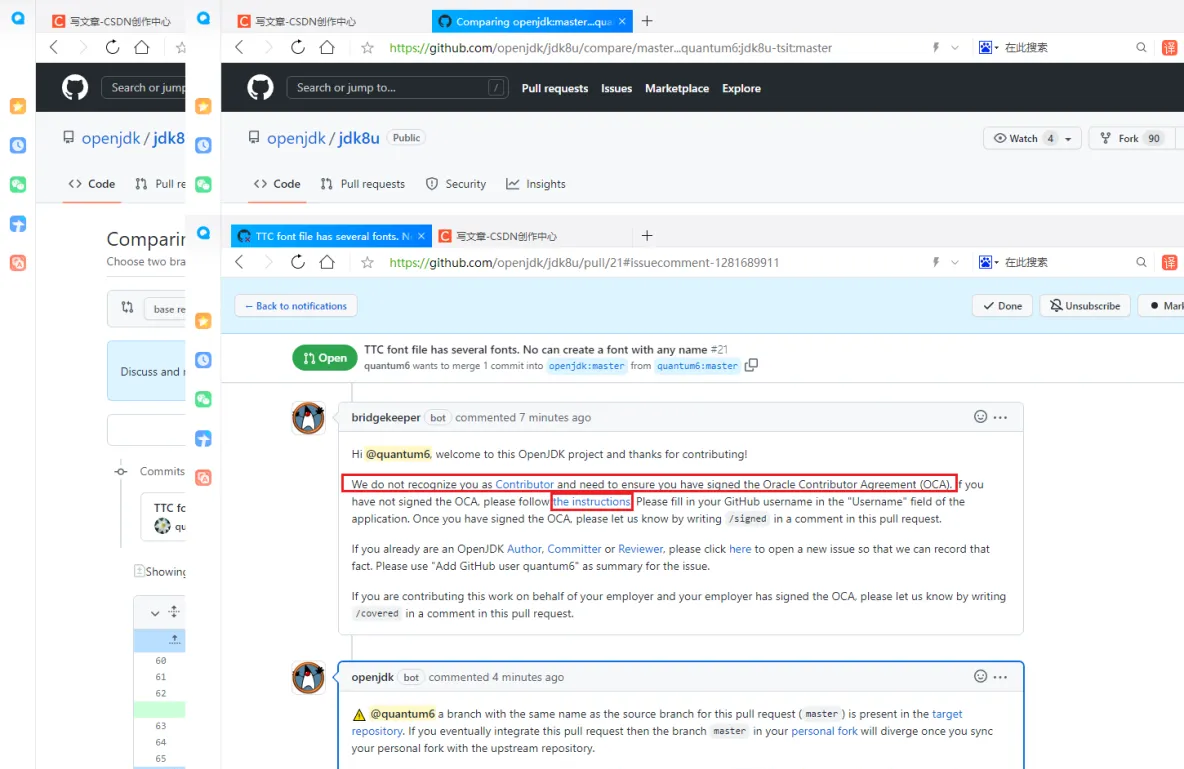Open the jdk8u repo's Pull requests tab beside Security
1184x769 pixels.
[362, 184]
